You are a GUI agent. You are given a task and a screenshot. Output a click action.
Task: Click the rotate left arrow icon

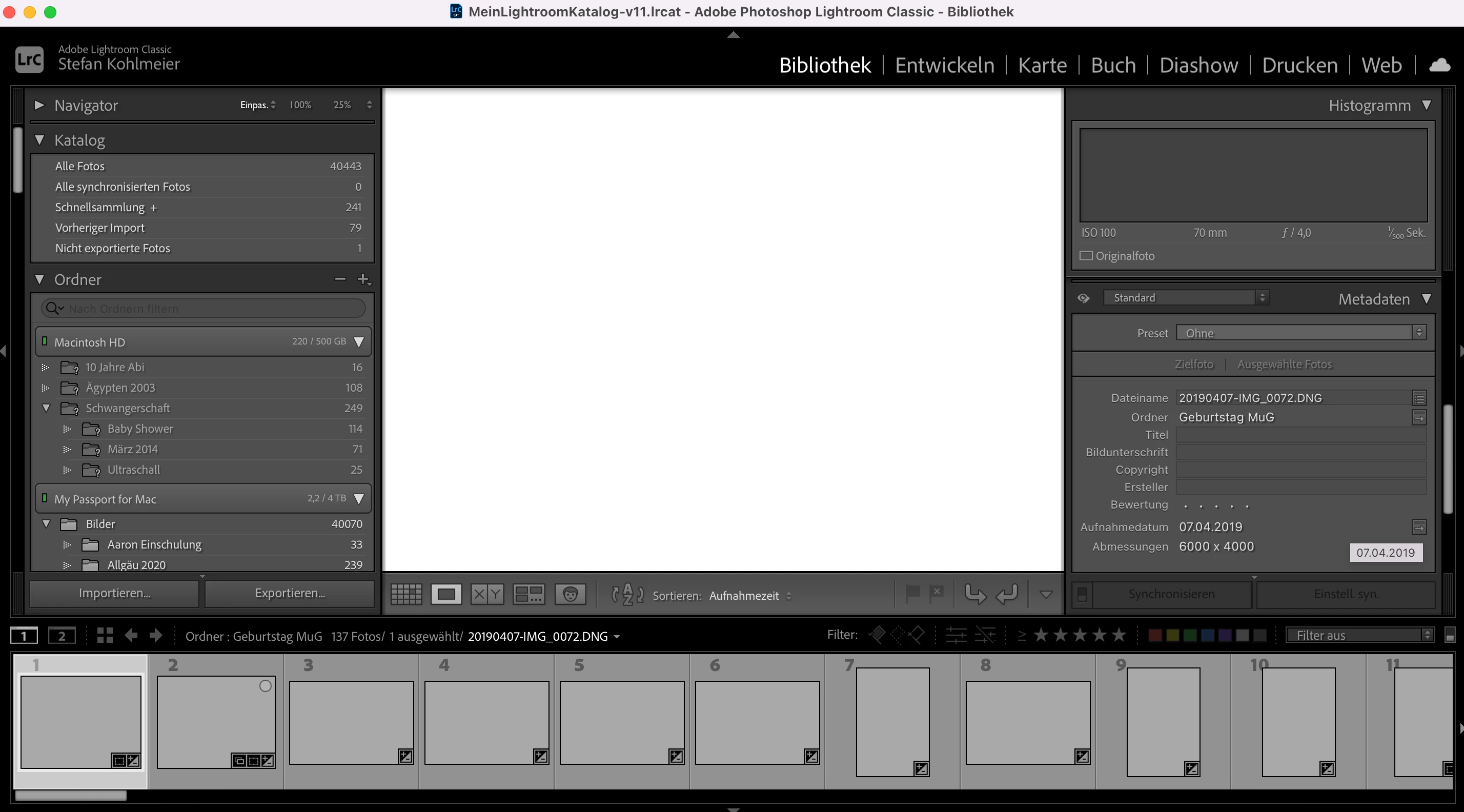[x=975, y=594]
